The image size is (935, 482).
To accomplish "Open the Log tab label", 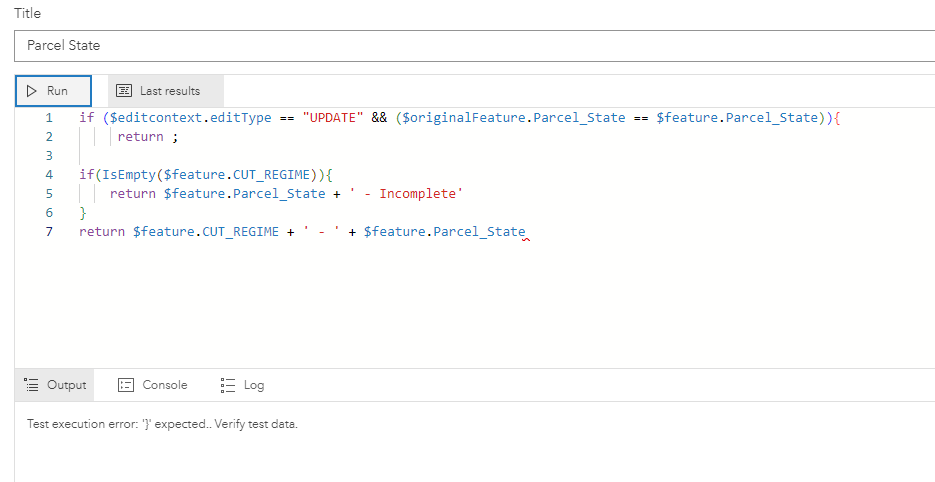I will tap(254, 385).
